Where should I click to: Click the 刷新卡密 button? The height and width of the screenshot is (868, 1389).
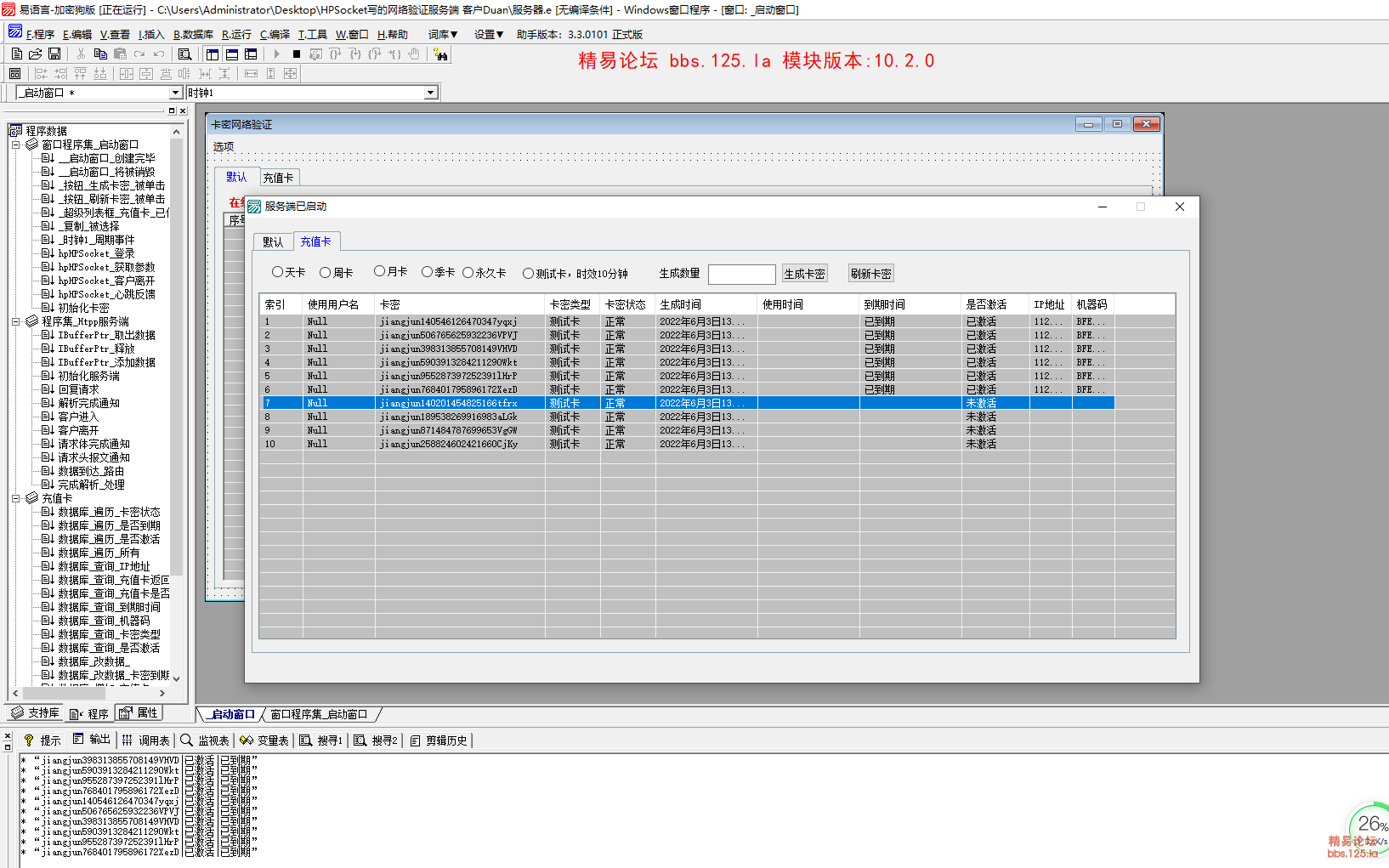pos(870,274)
